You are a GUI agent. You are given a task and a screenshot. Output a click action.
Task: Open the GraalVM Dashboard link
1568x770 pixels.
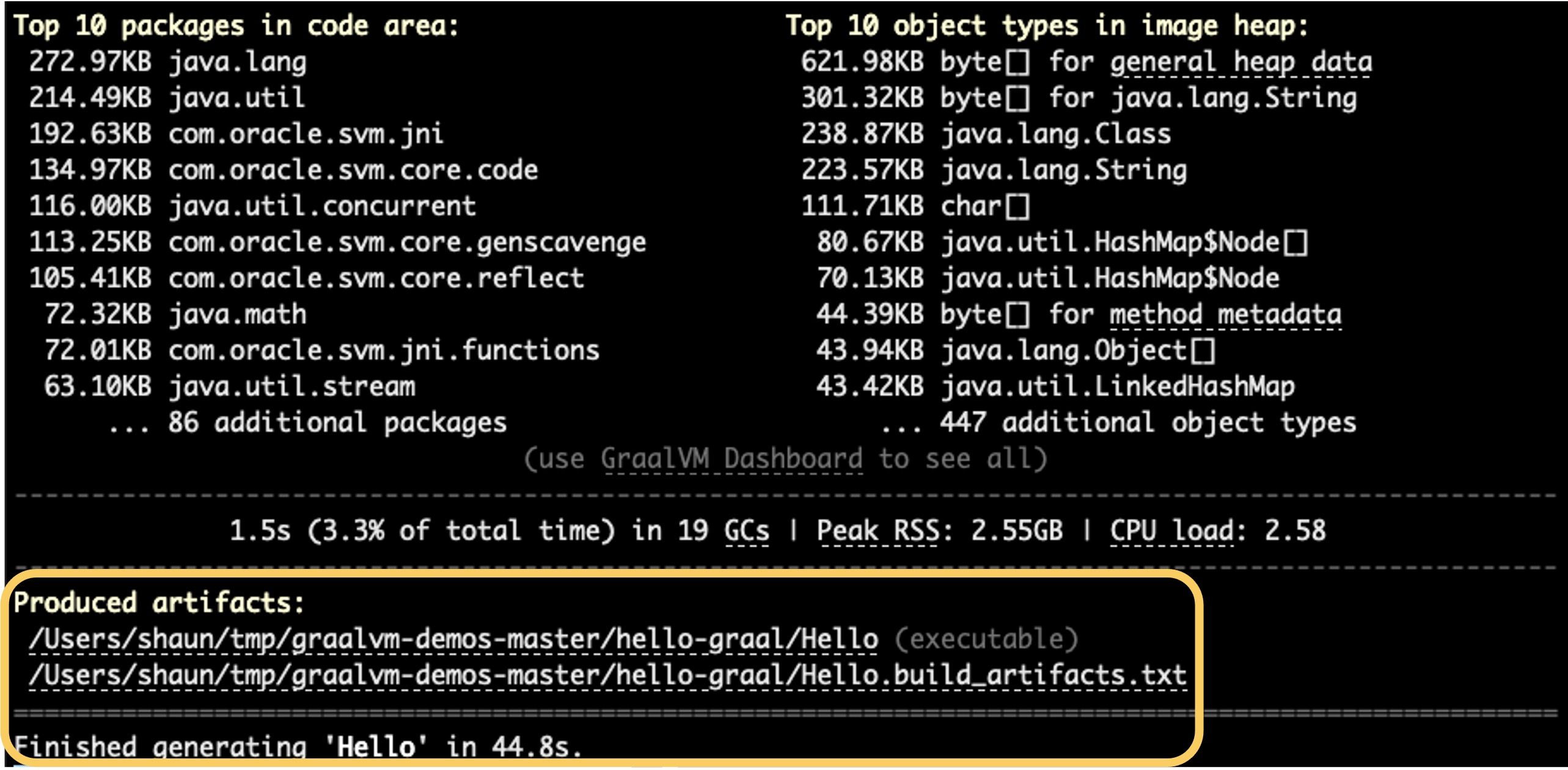[x=731, y=458]
